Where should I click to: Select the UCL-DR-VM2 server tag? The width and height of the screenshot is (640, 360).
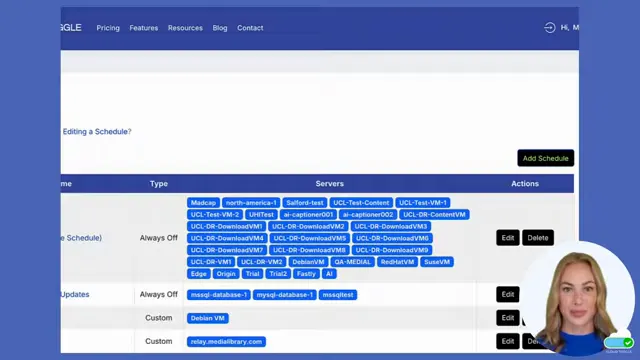262,262
